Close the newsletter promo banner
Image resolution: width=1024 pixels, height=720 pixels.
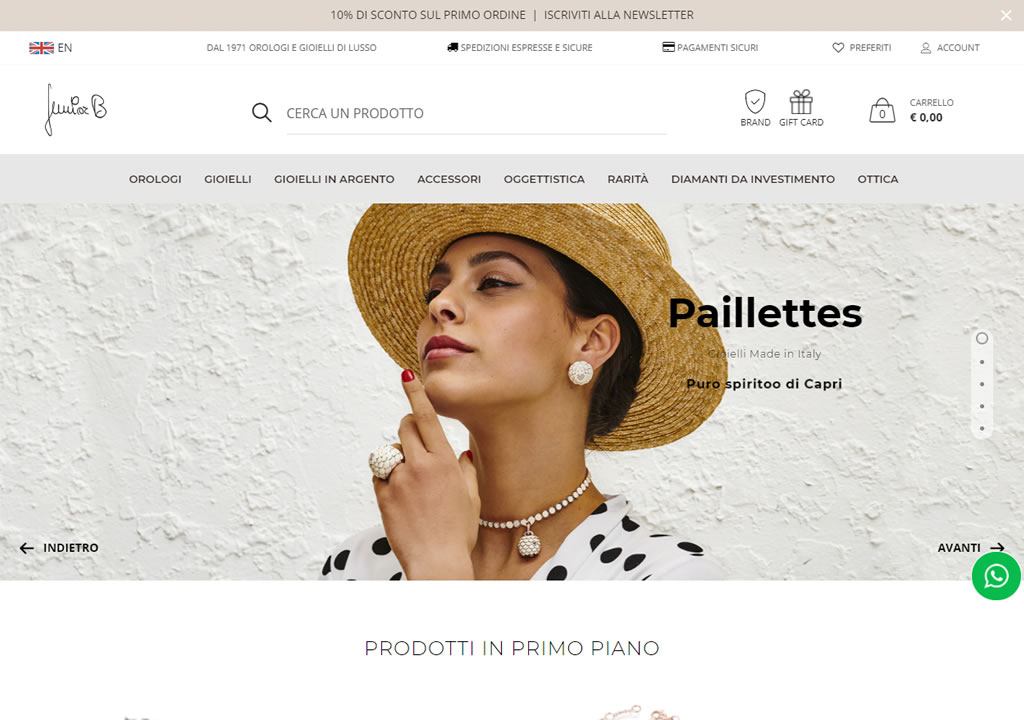(1006, 15)
